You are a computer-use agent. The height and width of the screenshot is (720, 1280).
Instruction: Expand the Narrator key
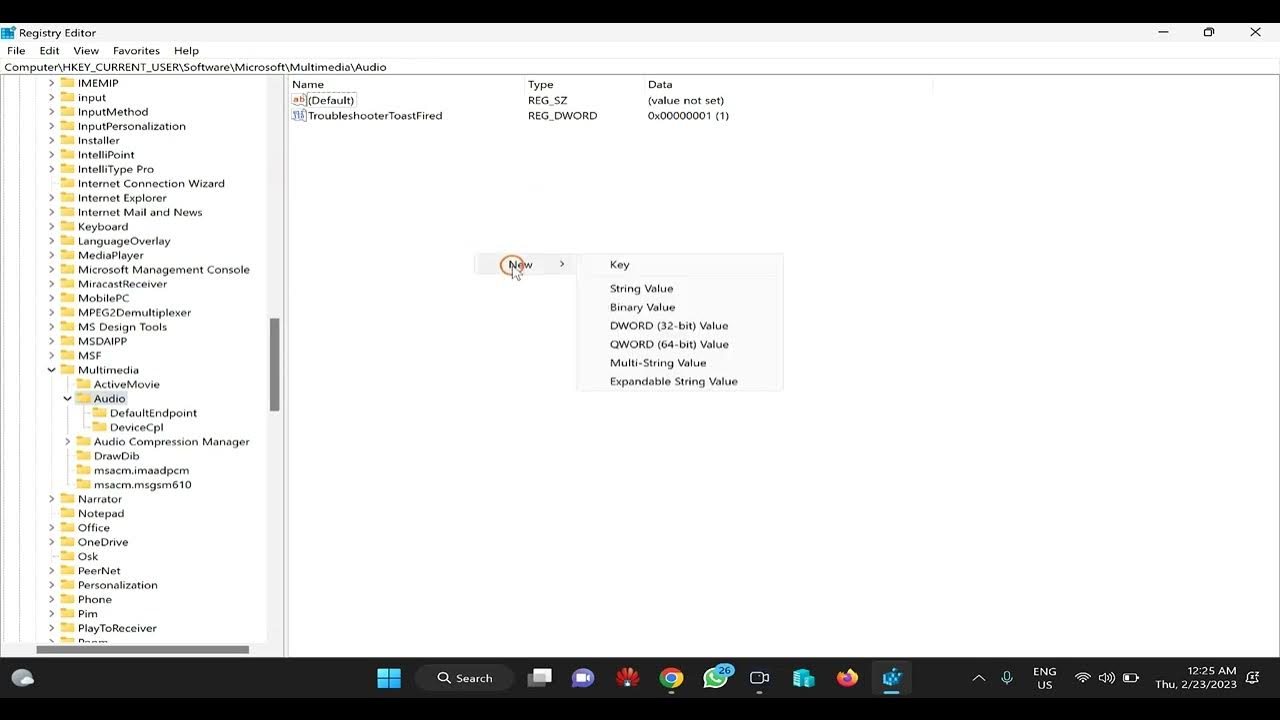(x=52, y=499)
